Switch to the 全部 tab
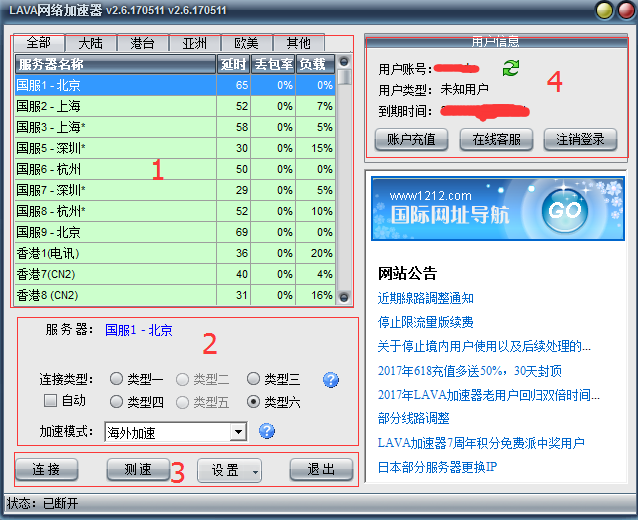Viewport: 638px width, 520px height. pos(39,42)
